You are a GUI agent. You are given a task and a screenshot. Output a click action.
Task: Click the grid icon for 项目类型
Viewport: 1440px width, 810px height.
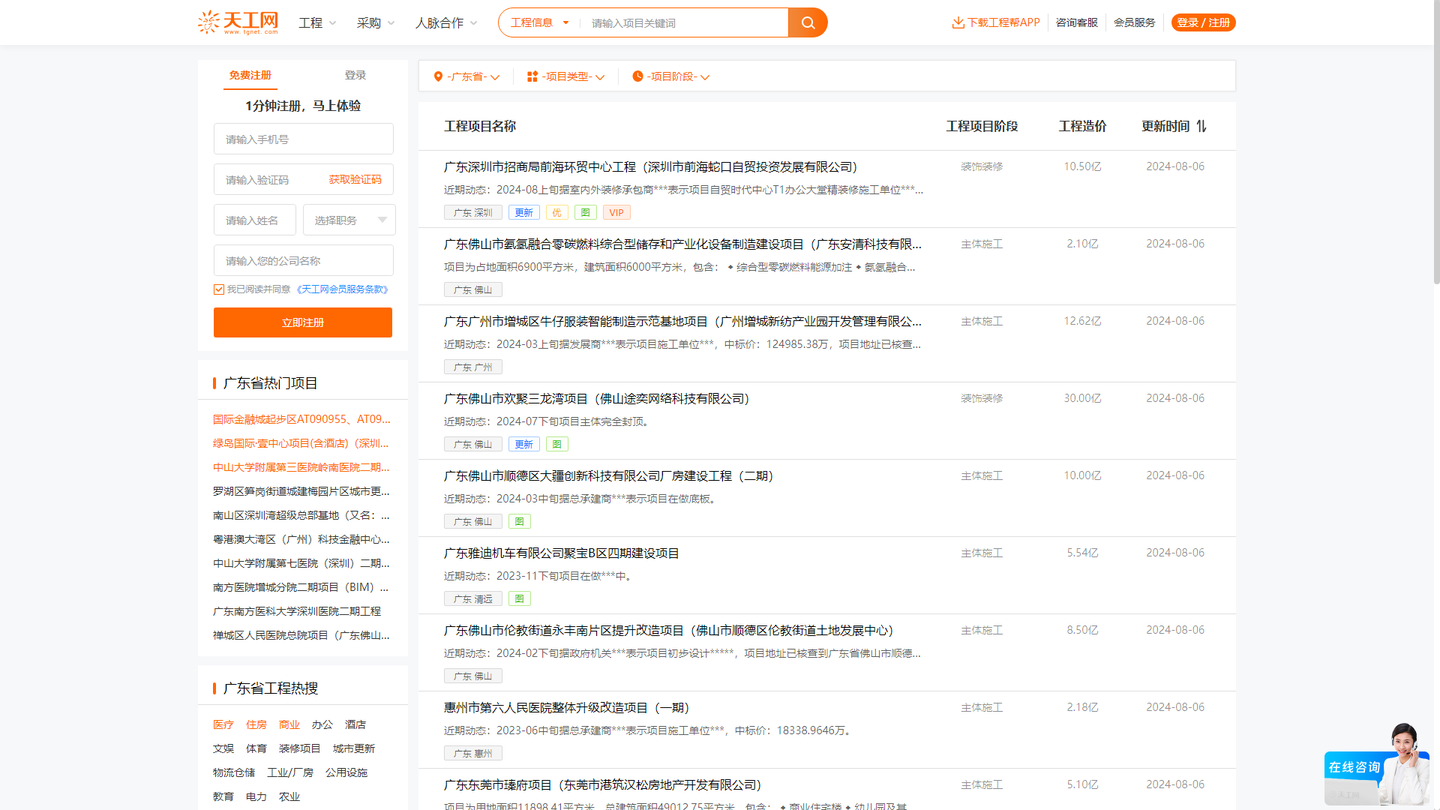click(x=532, y=77)
